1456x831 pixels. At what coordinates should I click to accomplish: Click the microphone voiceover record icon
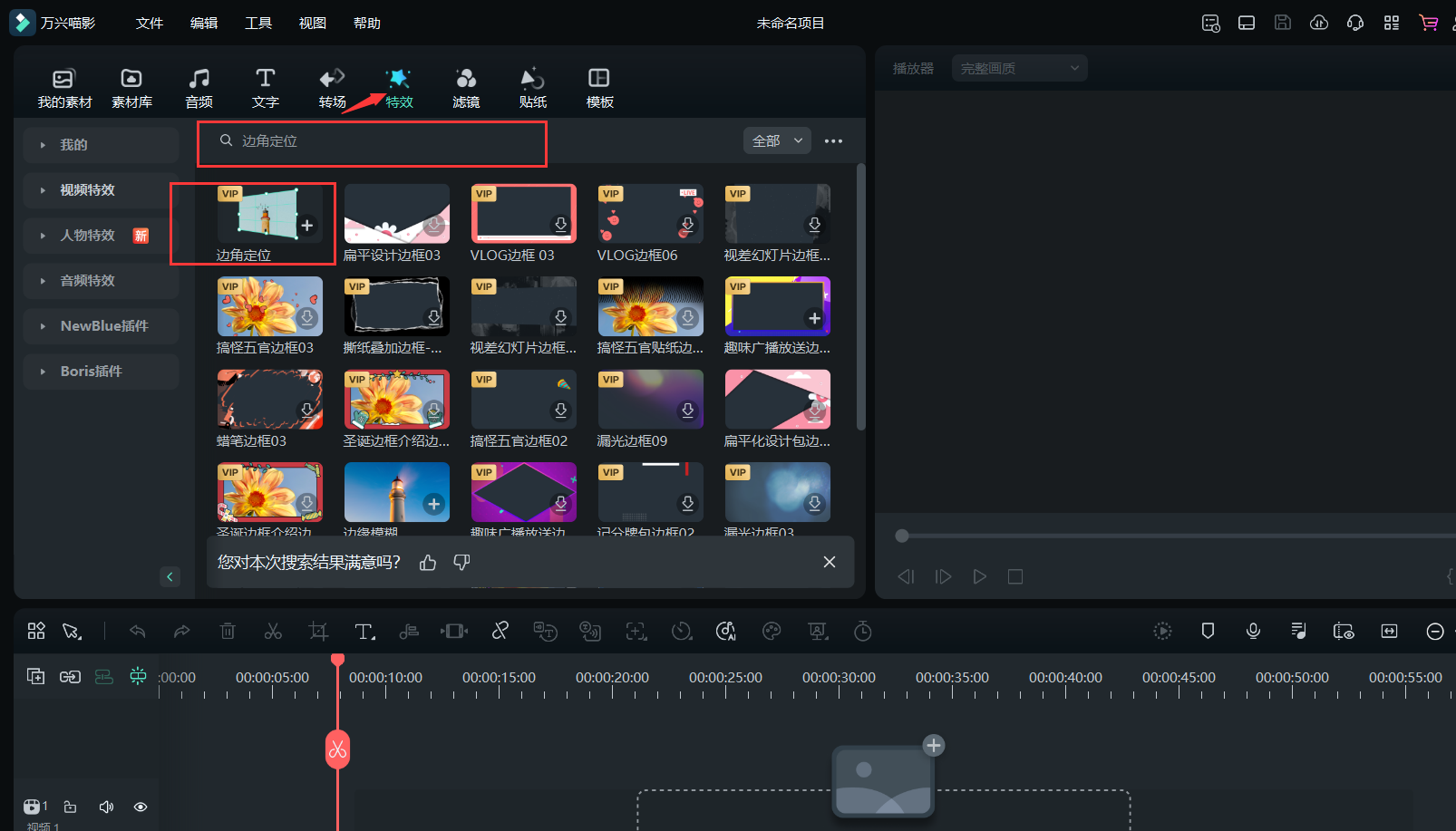tap(1253, 632)
